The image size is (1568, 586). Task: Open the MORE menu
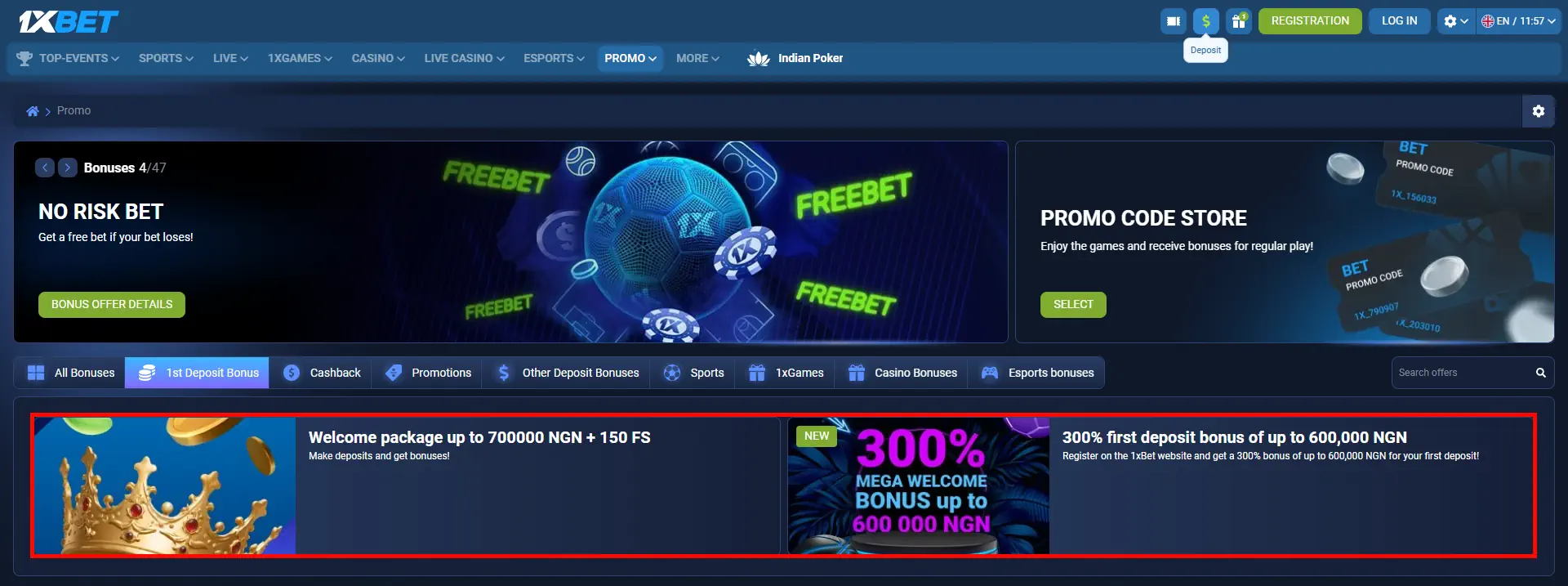[x=697, y=58]
